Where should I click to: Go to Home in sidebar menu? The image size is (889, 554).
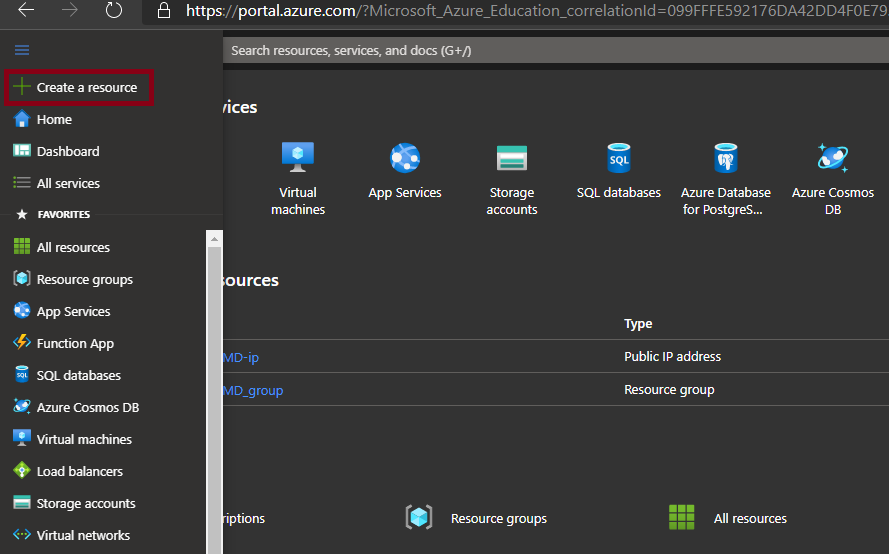[54, 119]
